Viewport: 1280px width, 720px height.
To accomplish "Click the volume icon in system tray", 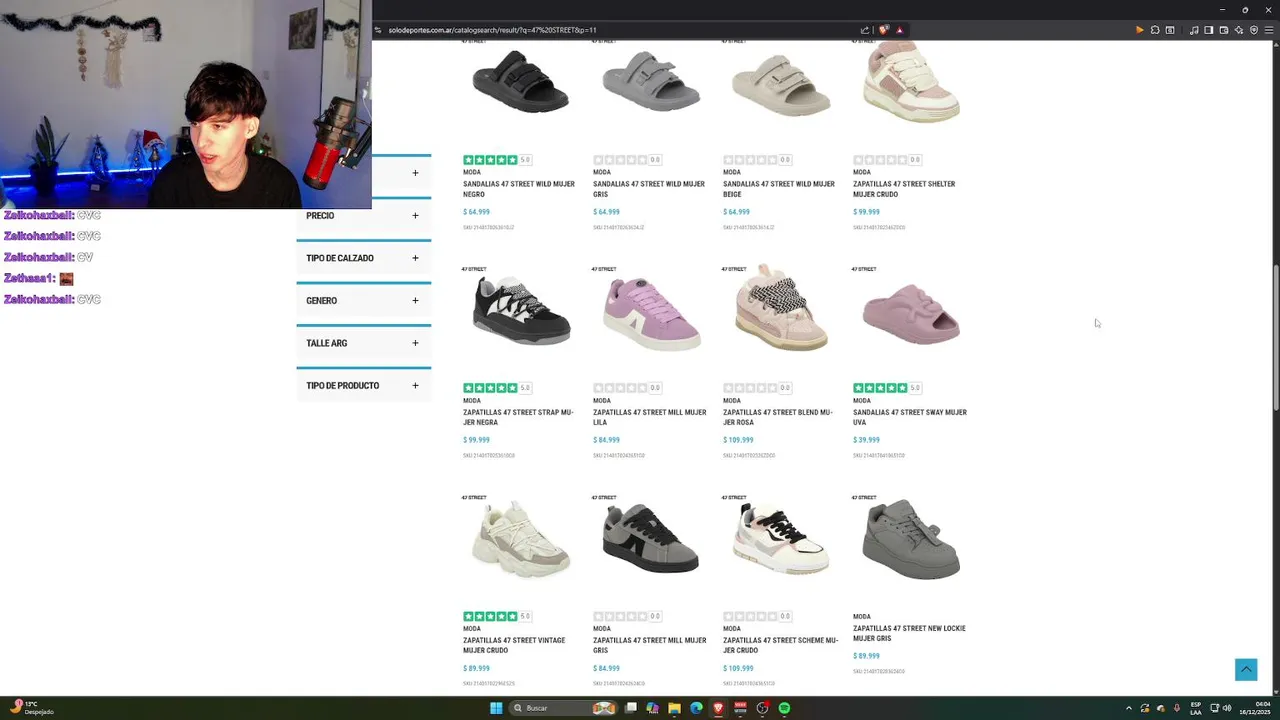I will coord(1227,708).
